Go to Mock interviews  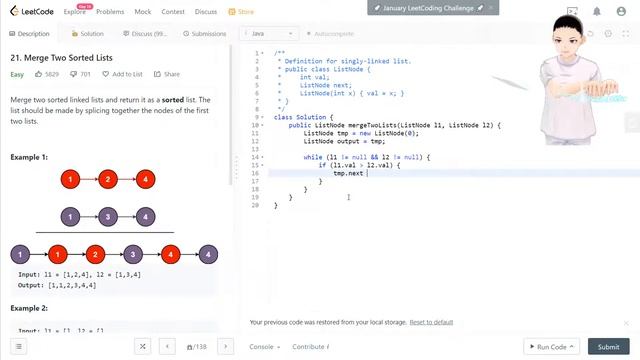(143, 12)
